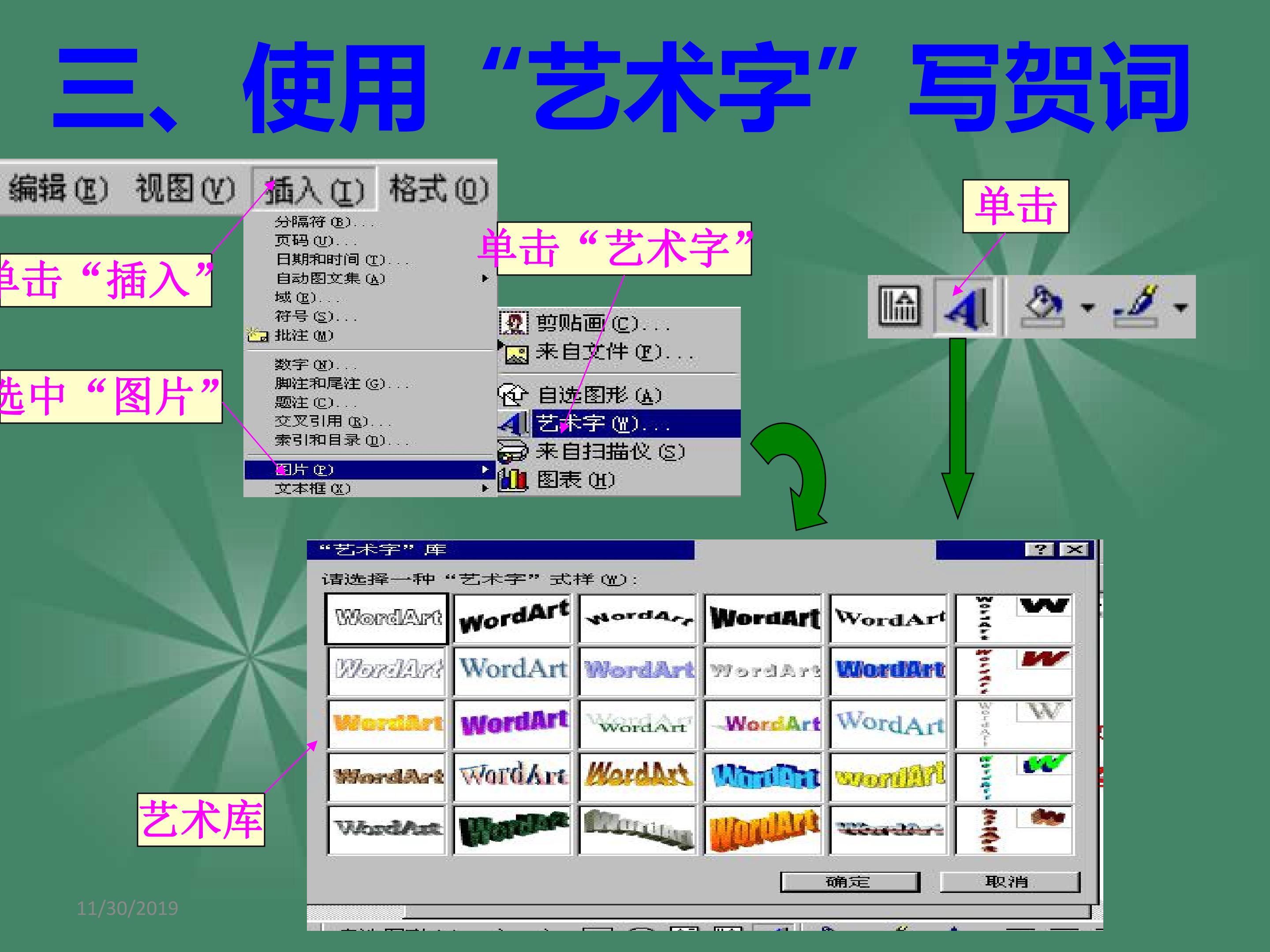Open the 格式(O) menu
The width and height of the screenshot is (1270, 952).
438,189
